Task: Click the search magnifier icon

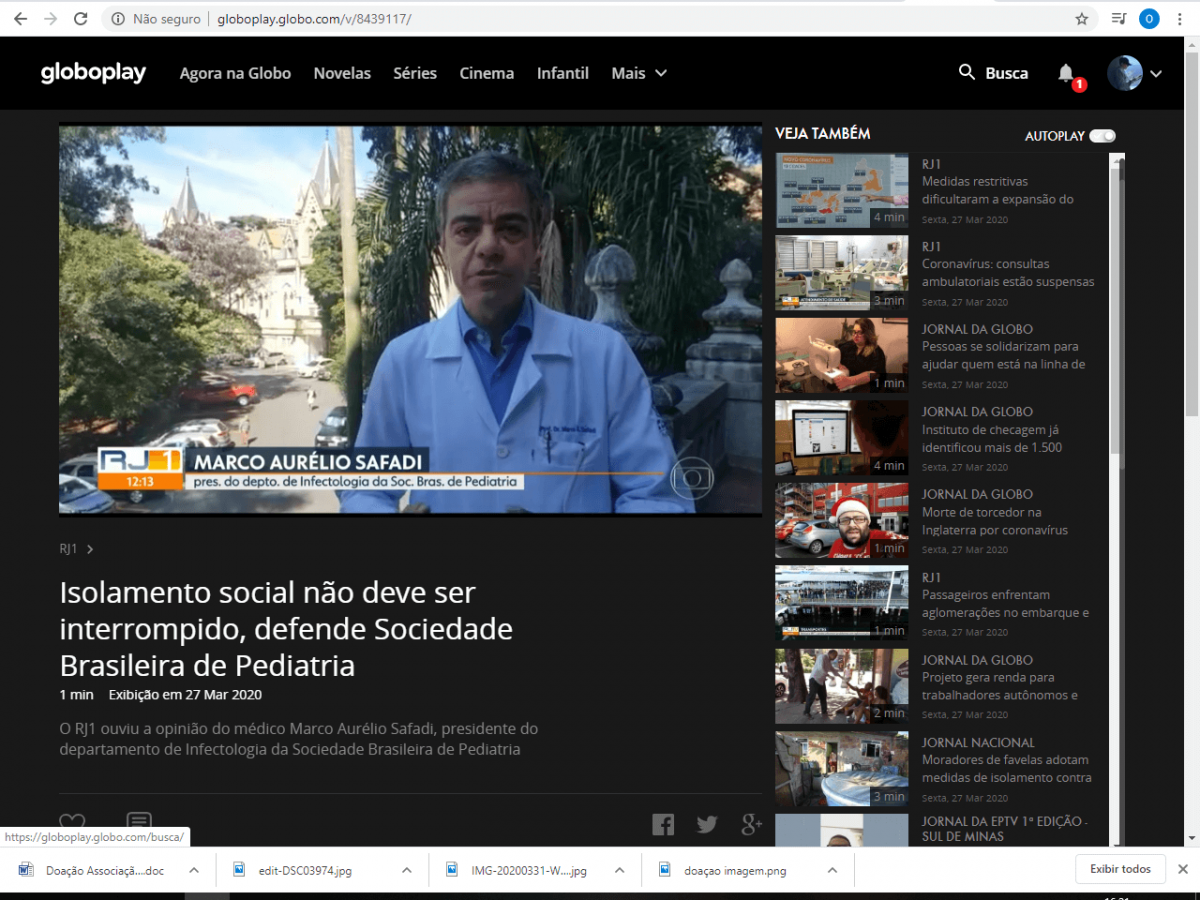Action: pyautogui.click(x=966, y=72)
